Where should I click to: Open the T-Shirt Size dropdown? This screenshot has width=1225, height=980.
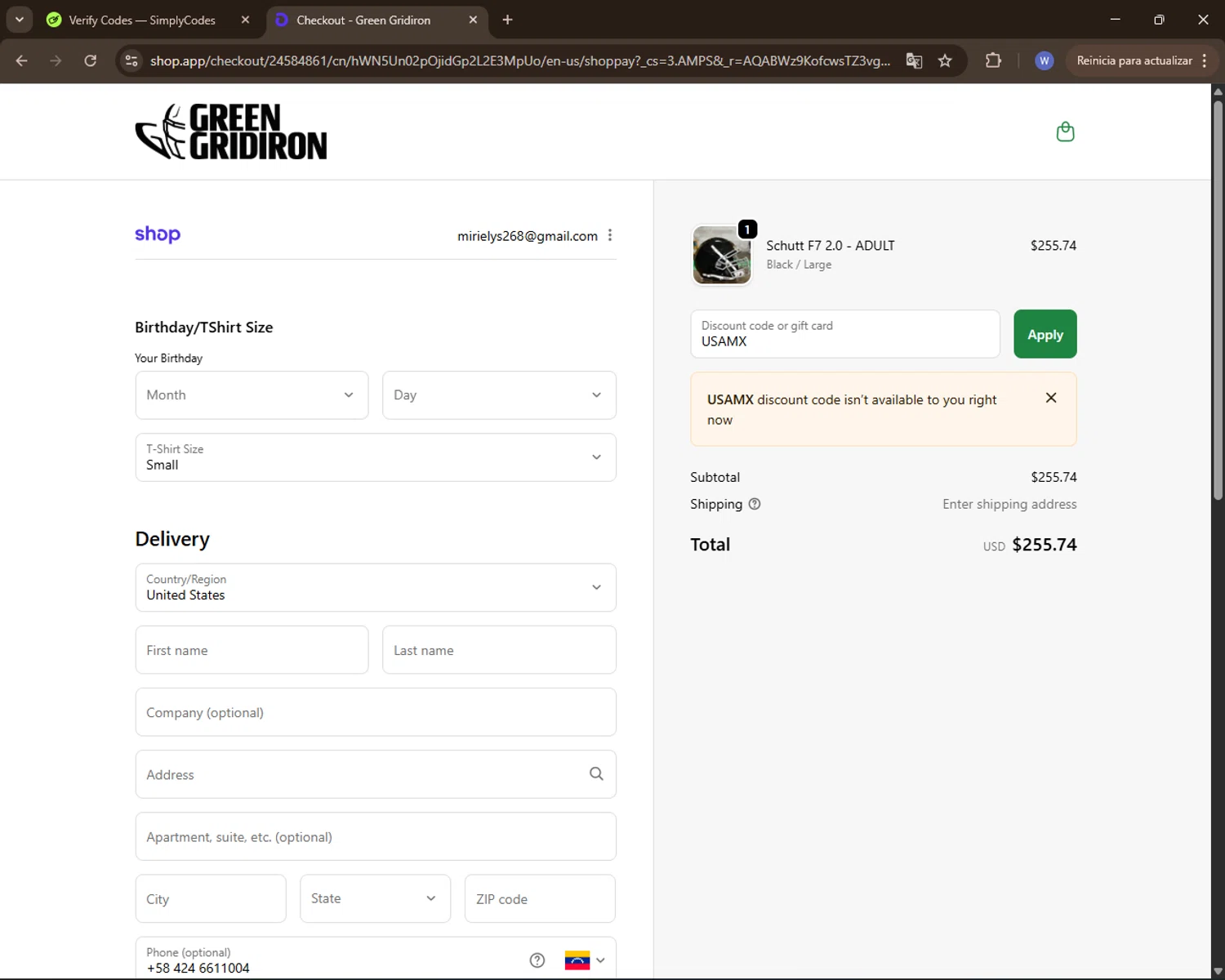pyautogui.click(x=376, y=457)
